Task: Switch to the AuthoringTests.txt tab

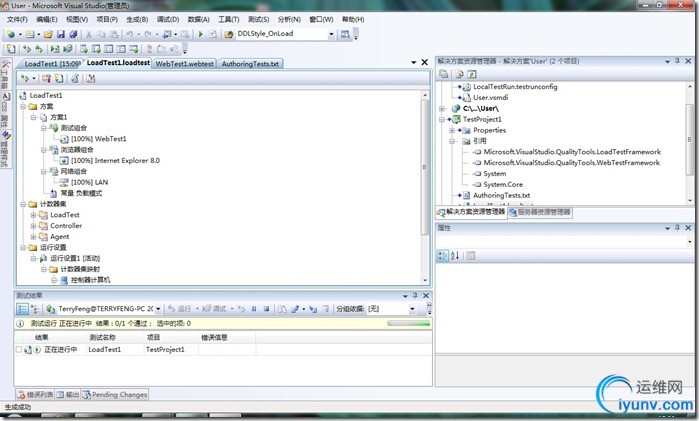Action: 250,64
